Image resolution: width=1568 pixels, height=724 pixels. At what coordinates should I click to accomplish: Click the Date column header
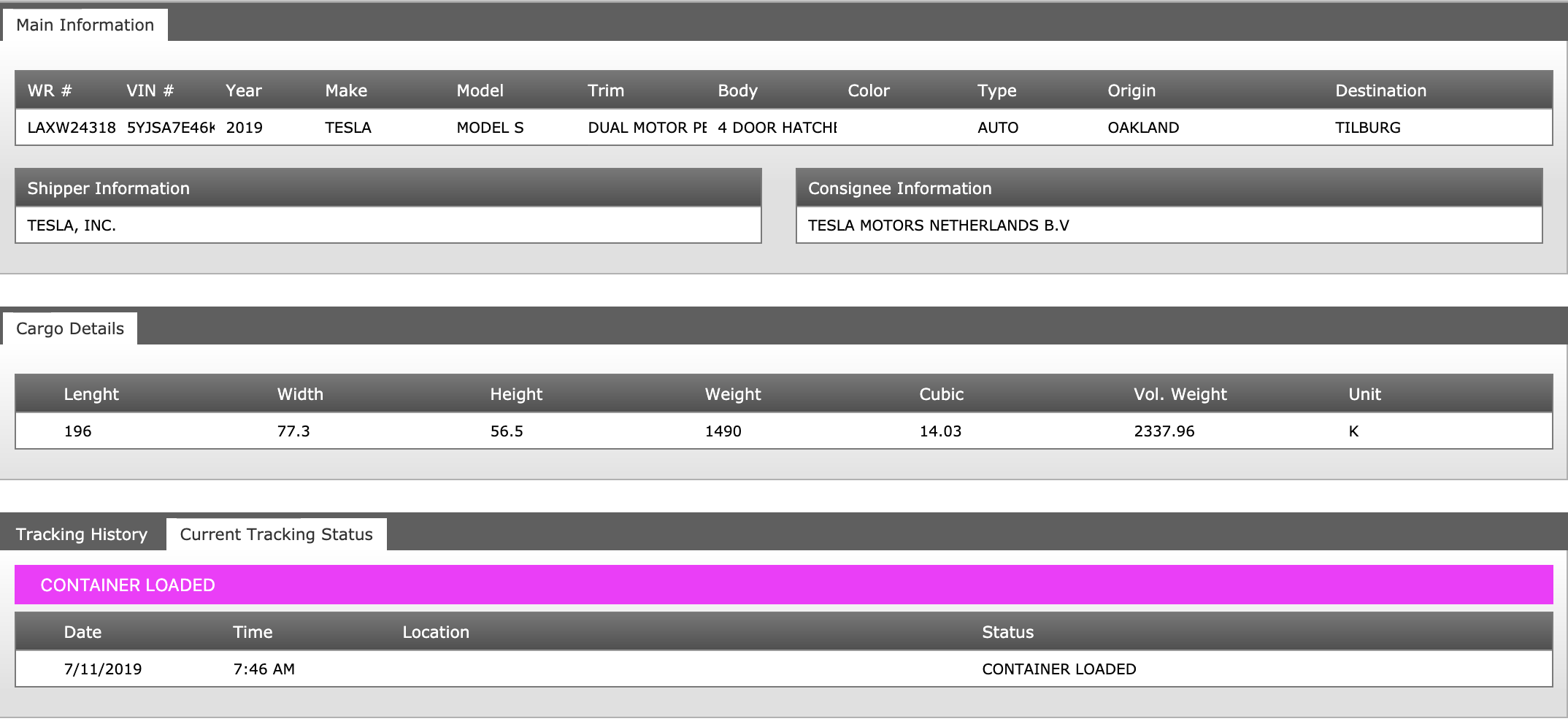[x=82, y=632]
